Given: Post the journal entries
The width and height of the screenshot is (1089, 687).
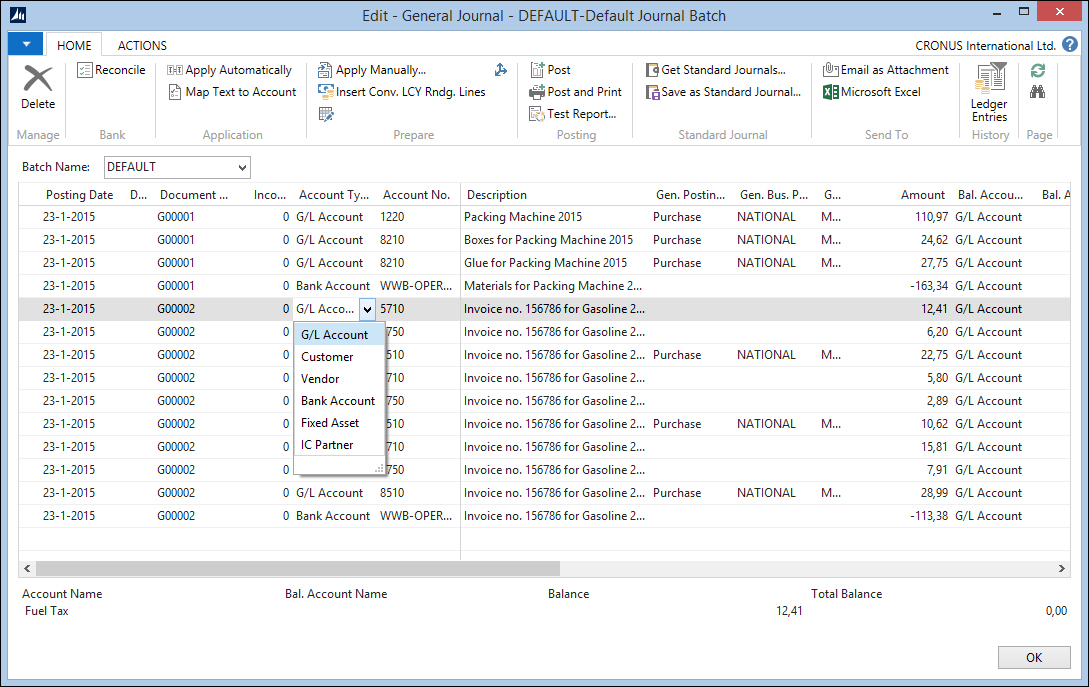Looking at the screenshot, I should (x=550, y=69).
